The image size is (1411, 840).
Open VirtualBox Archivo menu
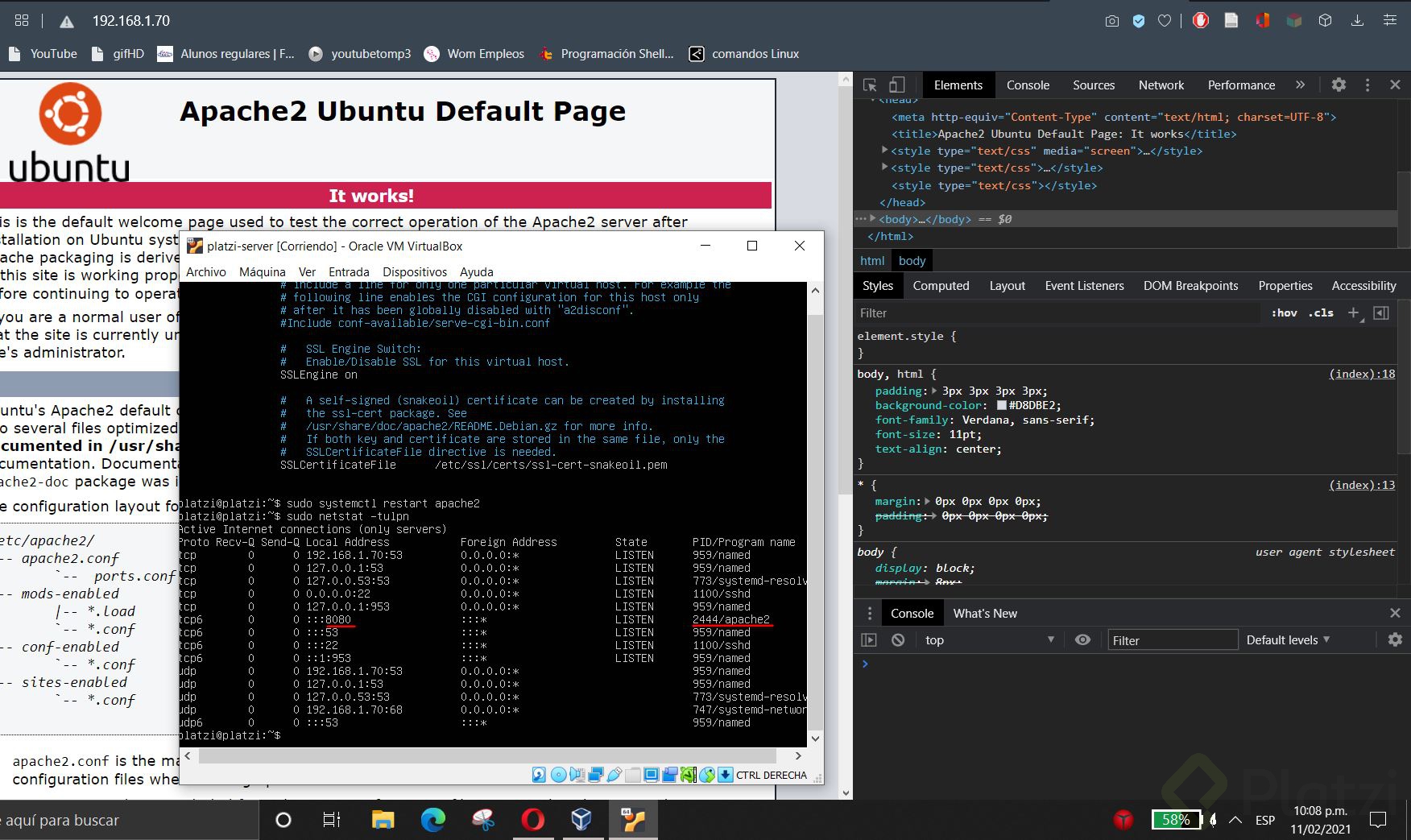(206, 271)
